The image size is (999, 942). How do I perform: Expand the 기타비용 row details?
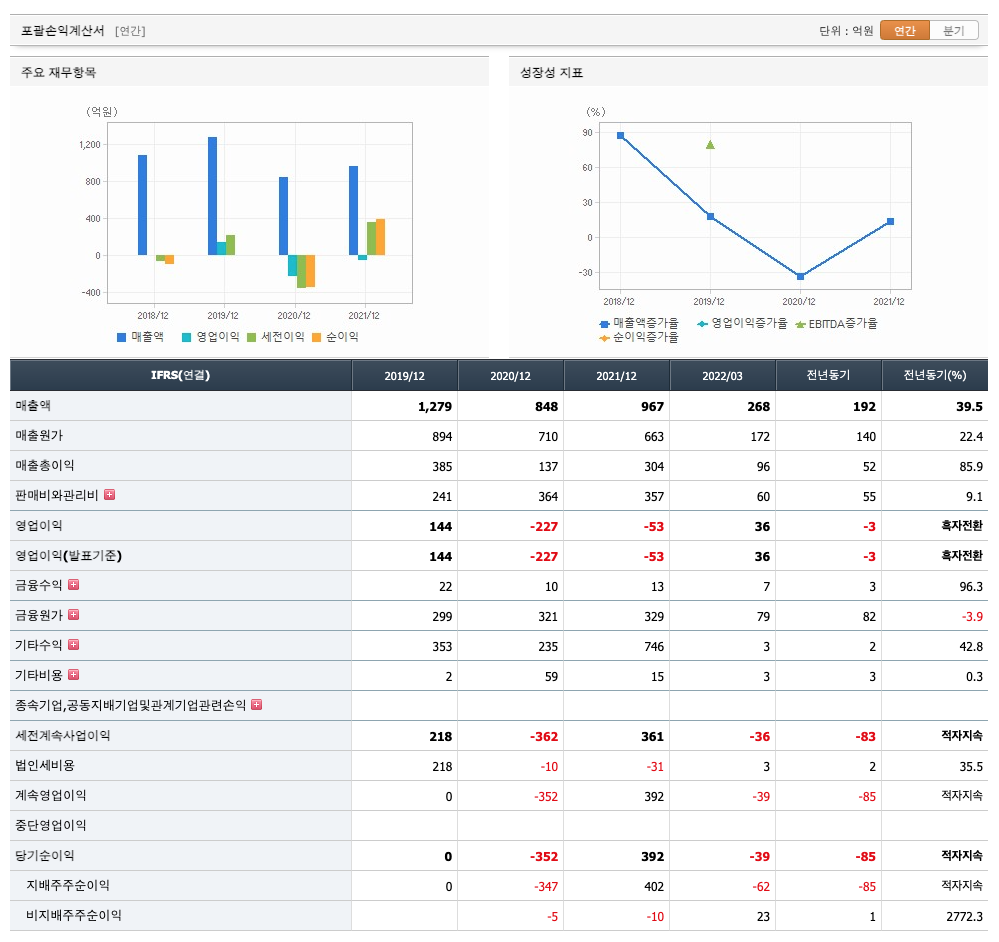click(74, 674)
